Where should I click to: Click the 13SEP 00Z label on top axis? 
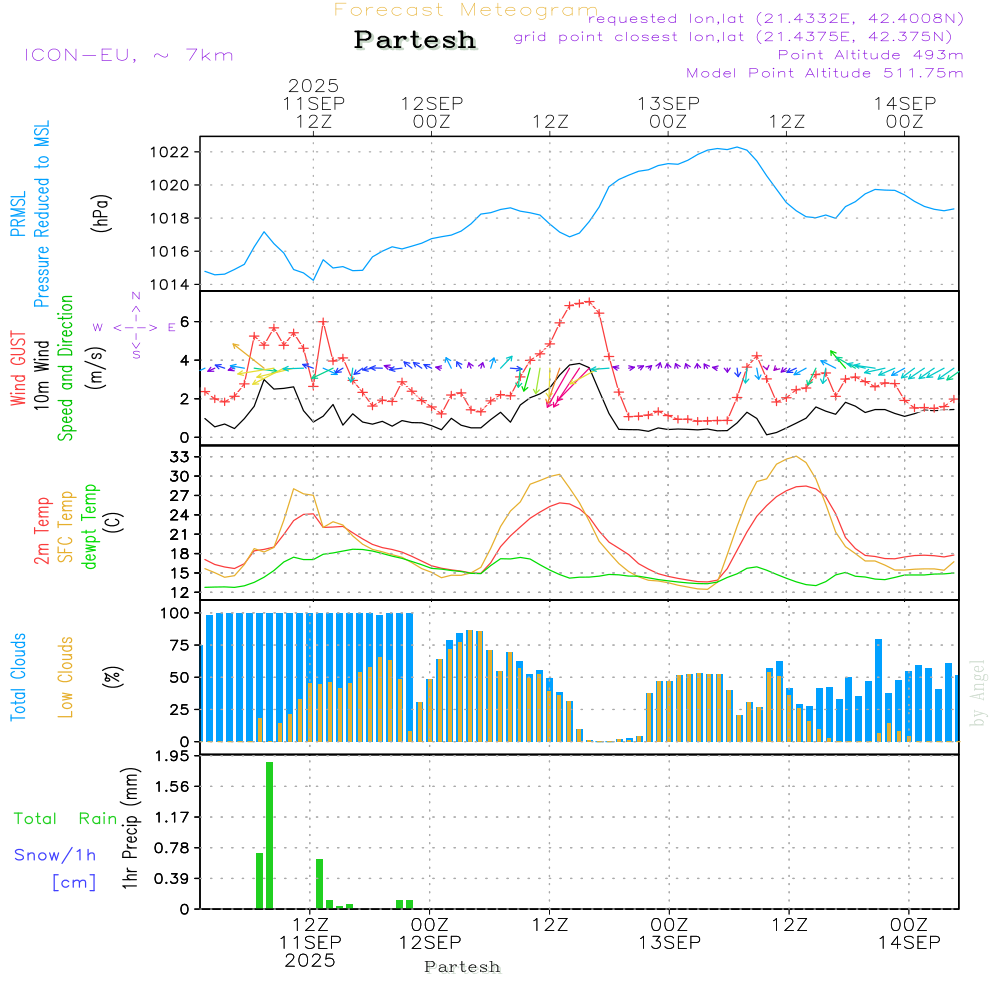(668, 112)
